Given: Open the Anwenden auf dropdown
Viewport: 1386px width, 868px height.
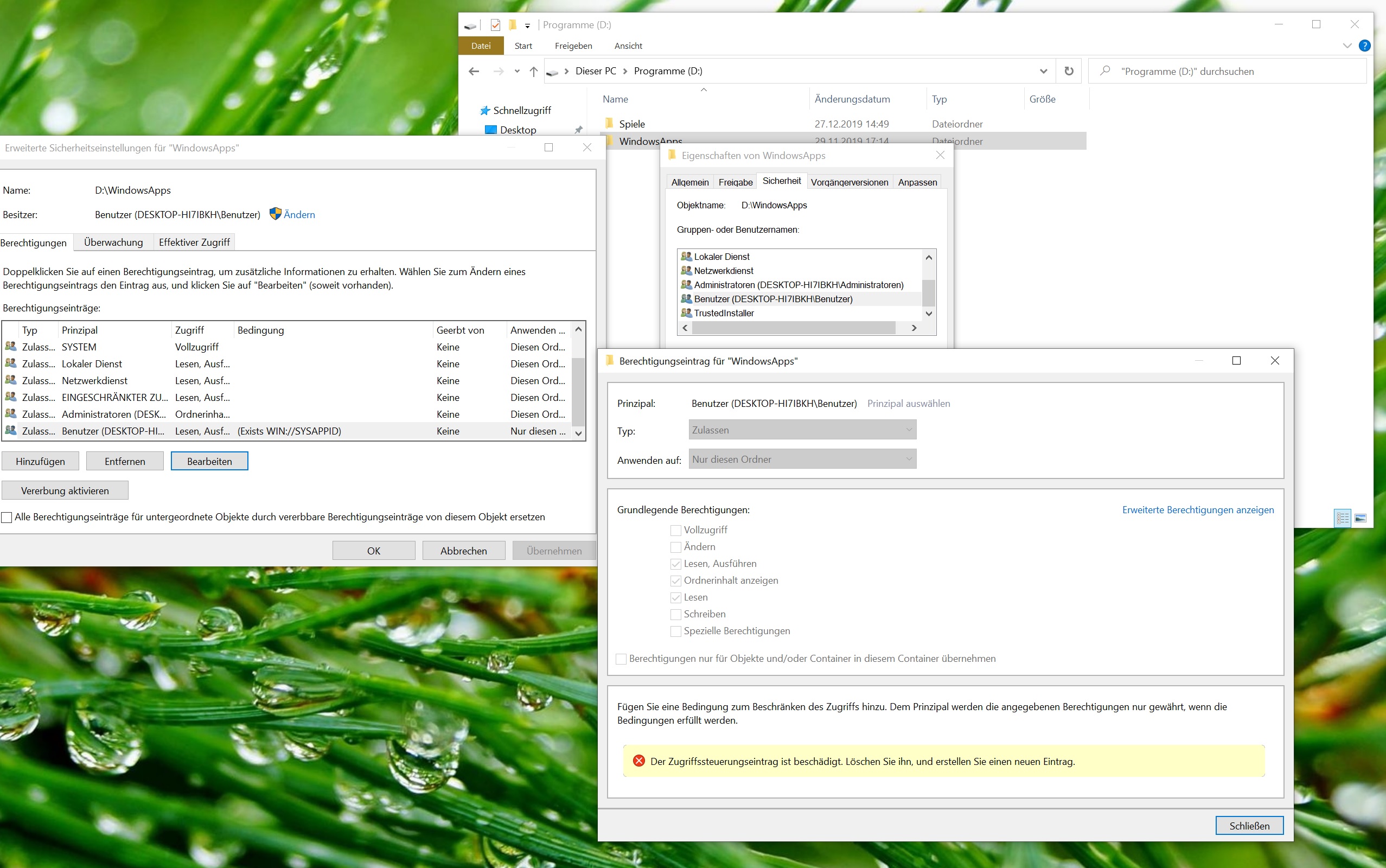Looking at the screenshot, I should coord(802,459).
